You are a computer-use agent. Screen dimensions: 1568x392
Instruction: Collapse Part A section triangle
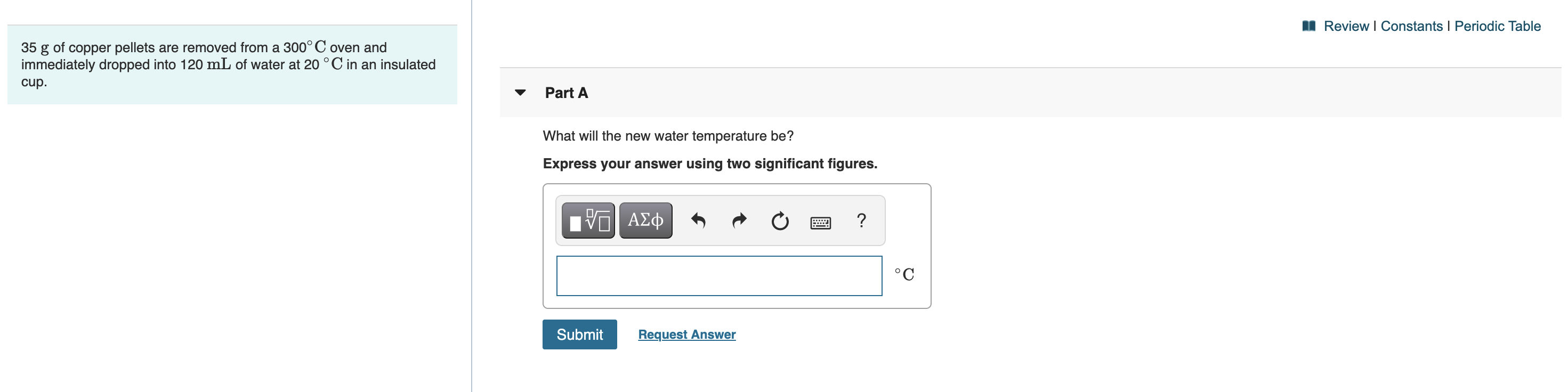520,93
